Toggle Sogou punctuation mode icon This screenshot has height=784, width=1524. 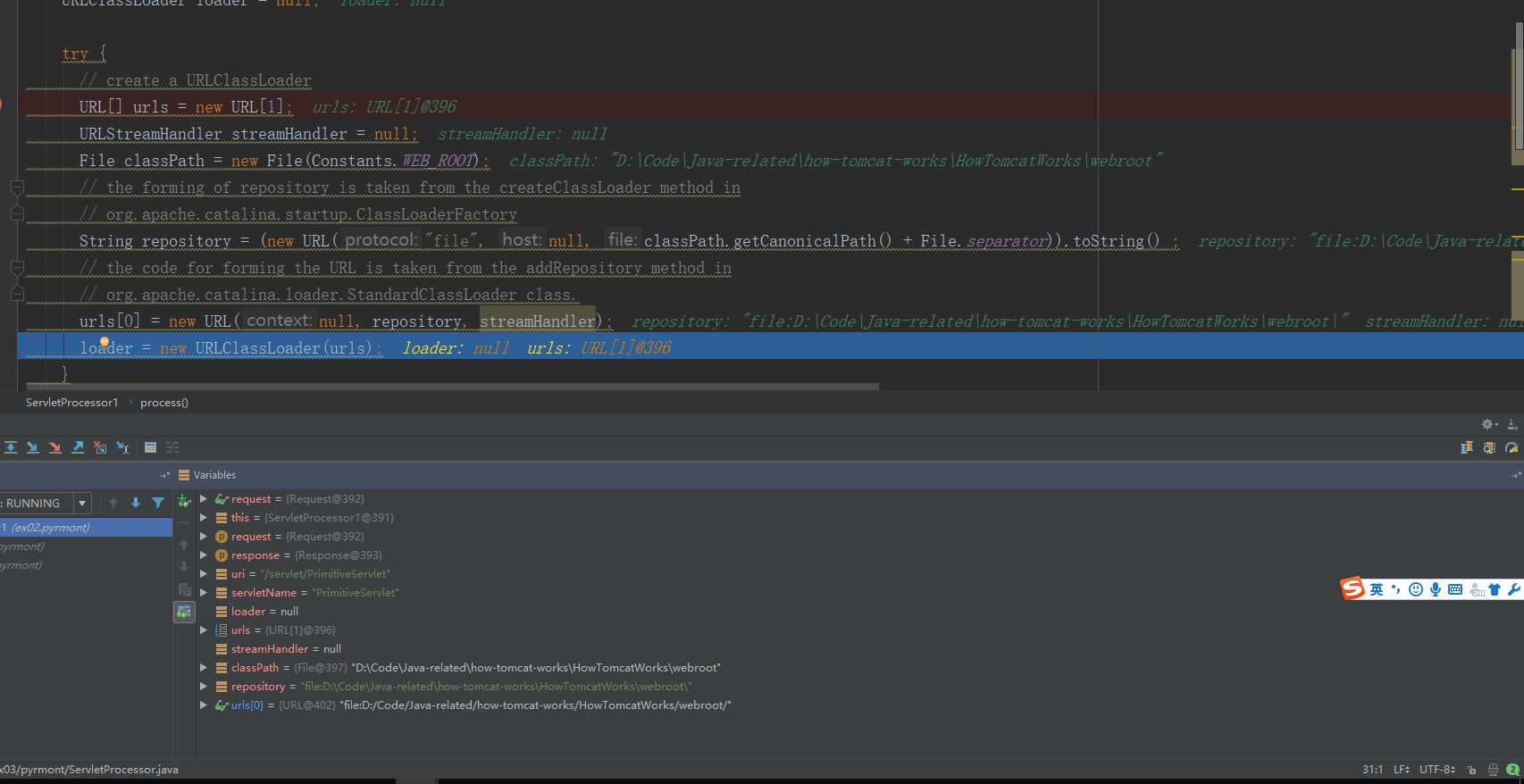[1395, 589]
